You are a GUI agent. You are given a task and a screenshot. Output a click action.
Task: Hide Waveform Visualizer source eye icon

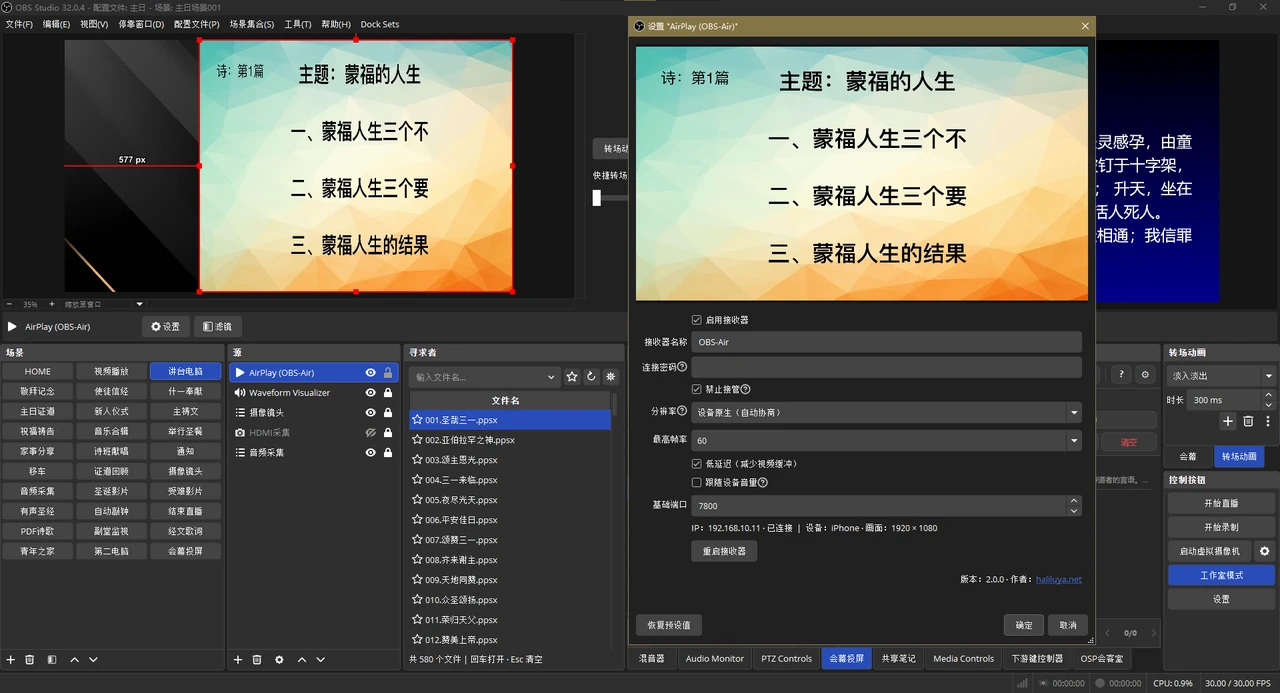tap(370, 393)
